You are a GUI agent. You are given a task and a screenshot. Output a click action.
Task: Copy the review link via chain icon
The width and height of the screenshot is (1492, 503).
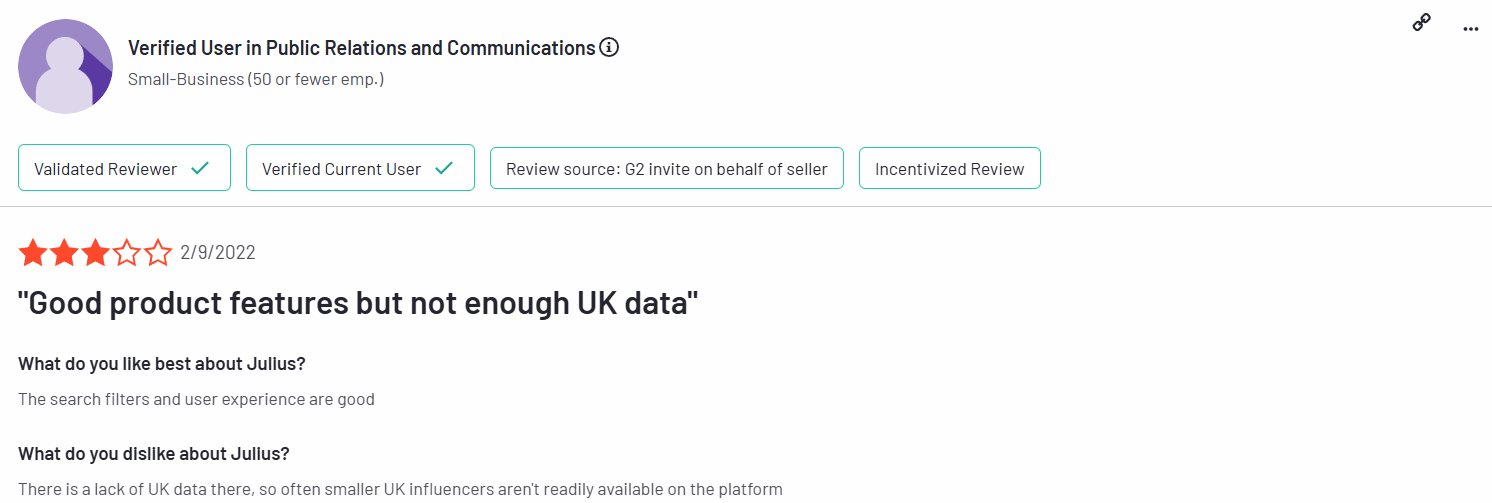(1421, 23)
